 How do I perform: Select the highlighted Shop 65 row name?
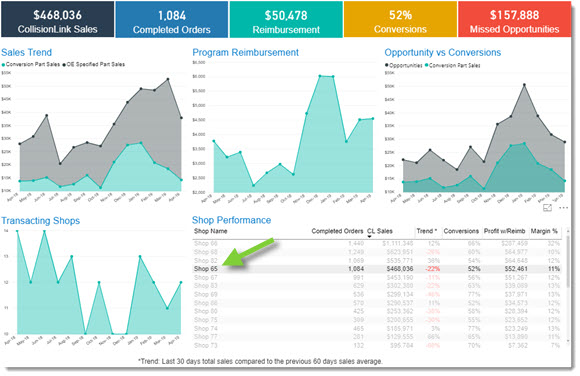206,269
